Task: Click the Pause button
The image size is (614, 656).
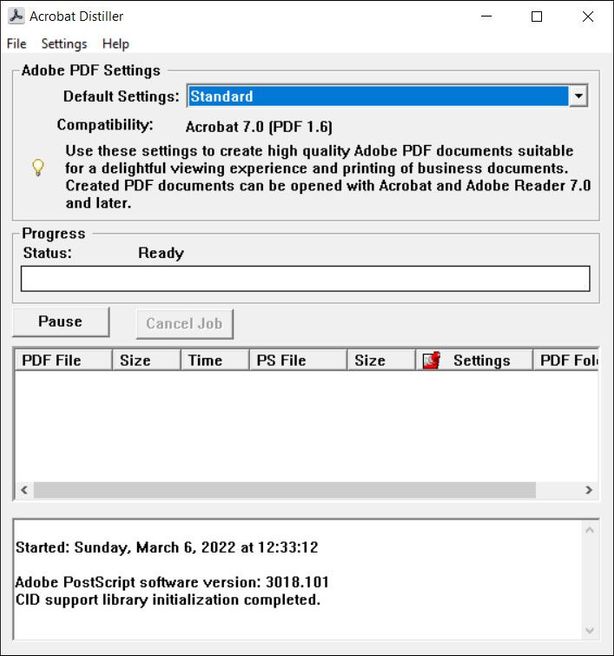Action: pyautogui.click(x=61, y=321)
